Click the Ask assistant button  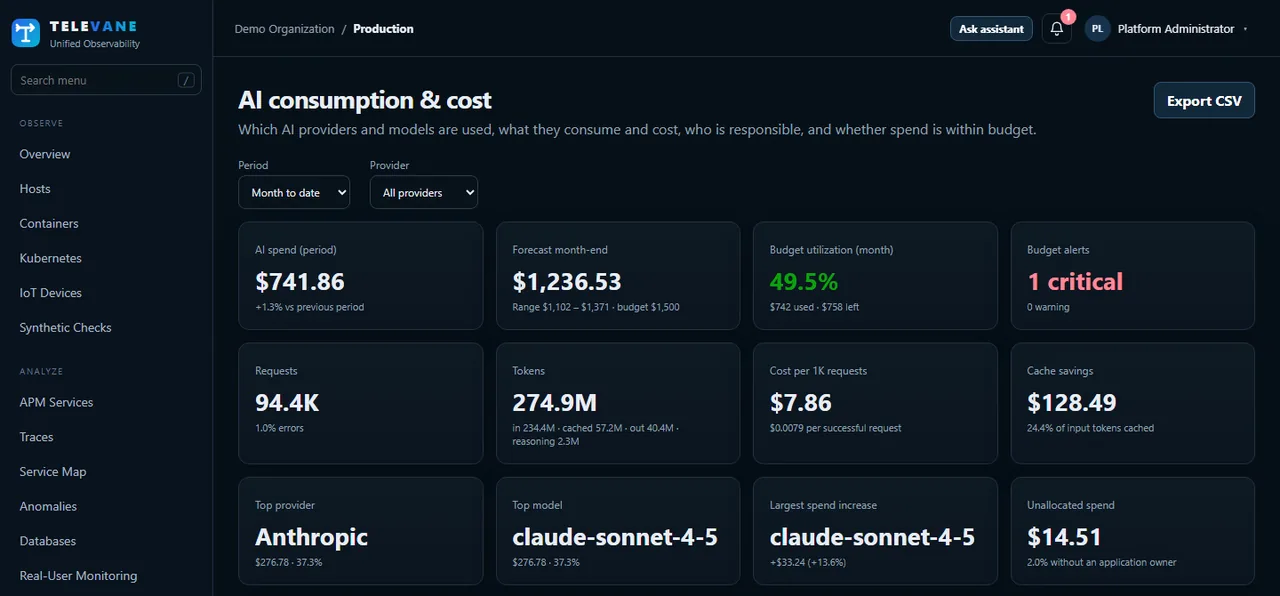pyautogui.click(x=991, y=29)
